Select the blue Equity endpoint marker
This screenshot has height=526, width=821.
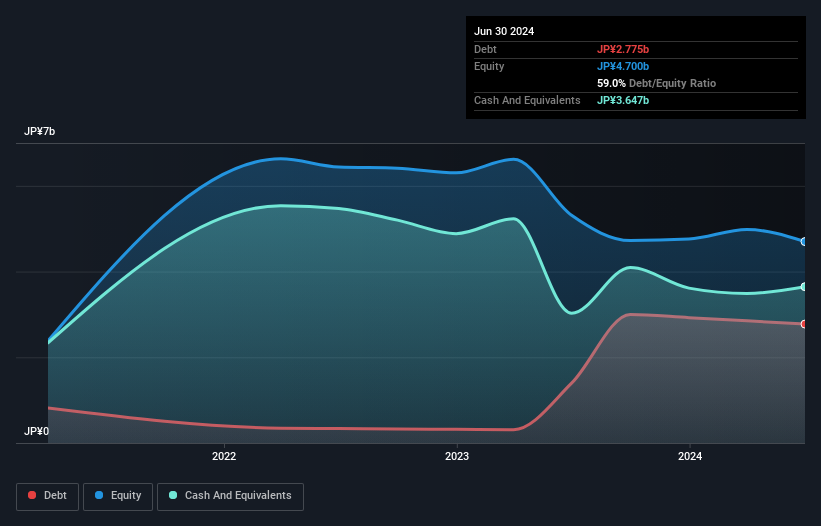pyautogui.click(x=804, y=242)
